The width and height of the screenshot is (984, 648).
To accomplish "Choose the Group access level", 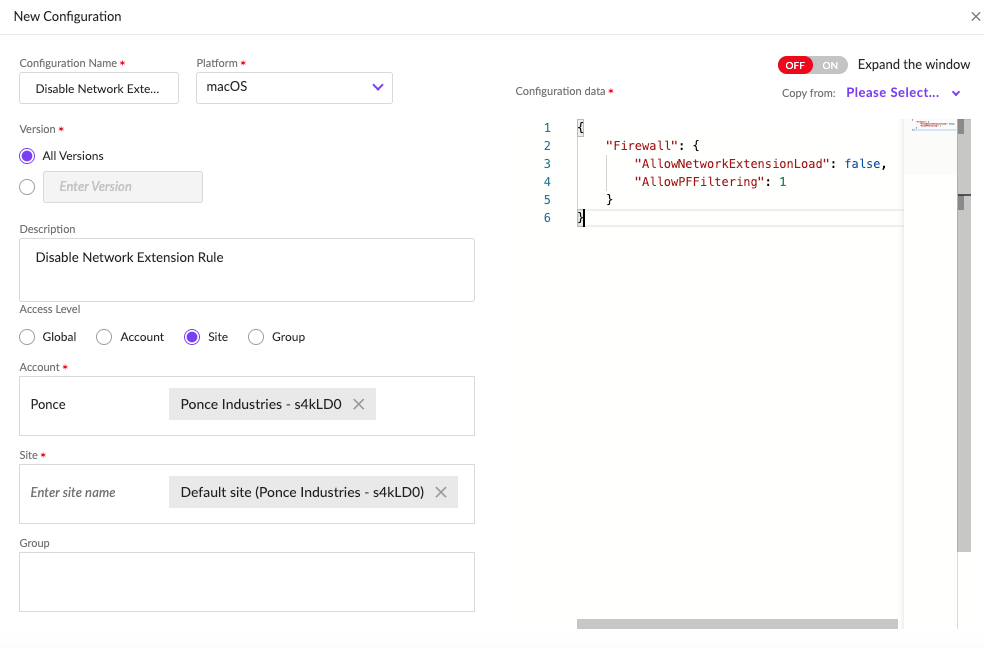I will [x=256, y=337].
